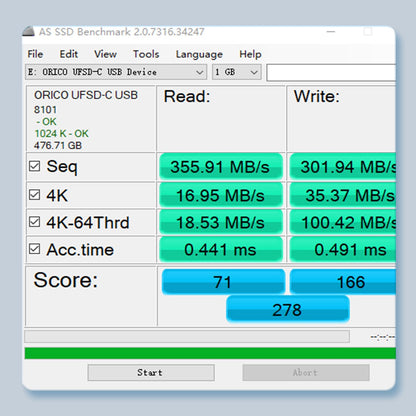Click the Seq read result 355.91 MB/s
This screenshot has height=416, width=416.
221,167
